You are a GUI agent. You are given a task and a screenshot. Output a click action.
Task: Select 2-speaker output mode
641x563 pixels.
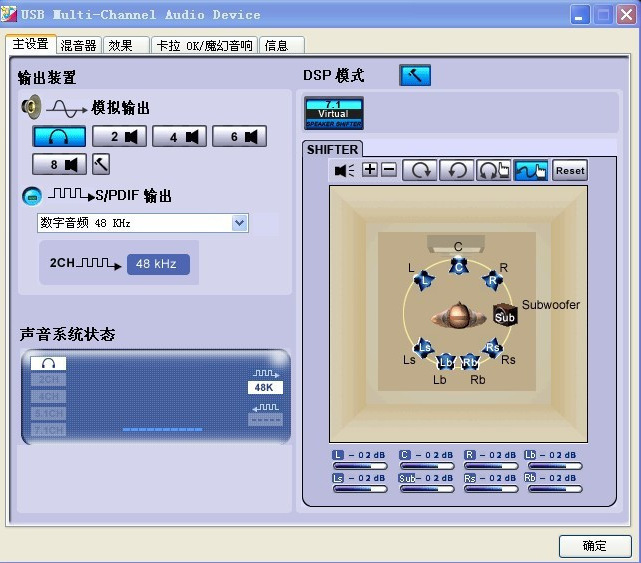click(119, 136)
